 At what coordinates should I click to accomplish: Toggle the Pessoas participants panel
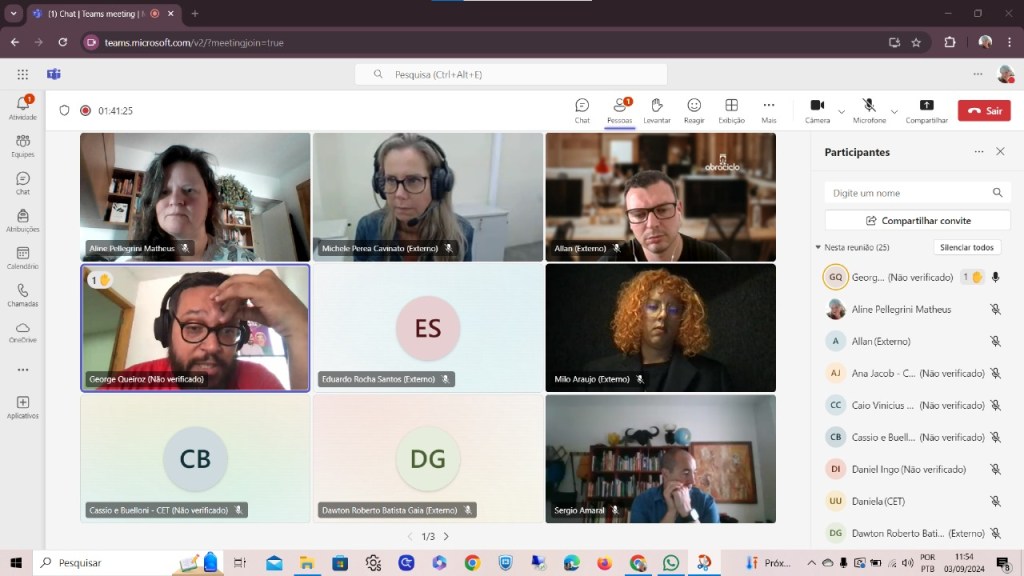[x=619, y=110]
